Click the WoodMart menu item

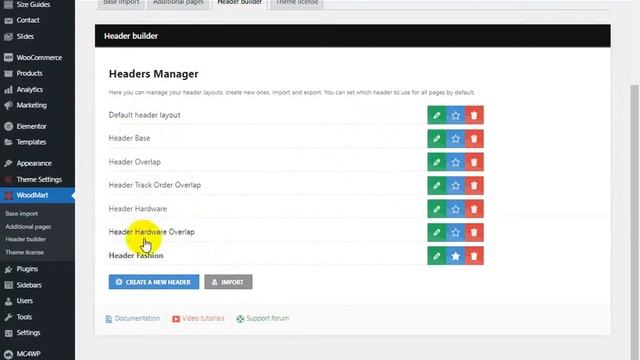tap(37, 195)
